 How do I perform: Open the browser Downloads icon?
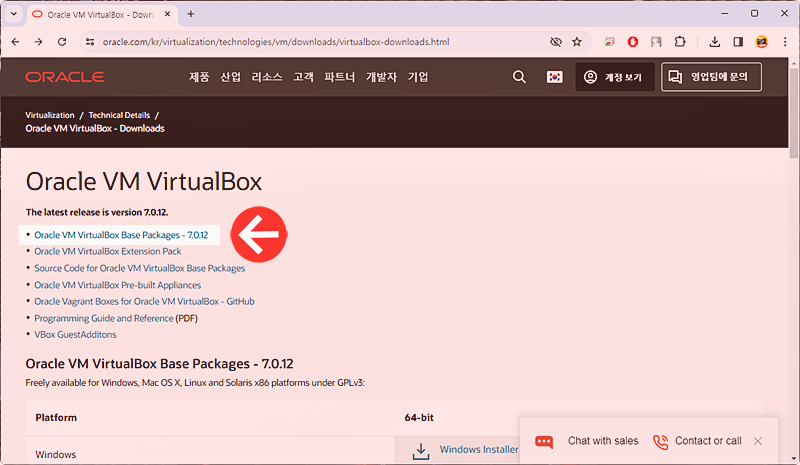point(715,42)
